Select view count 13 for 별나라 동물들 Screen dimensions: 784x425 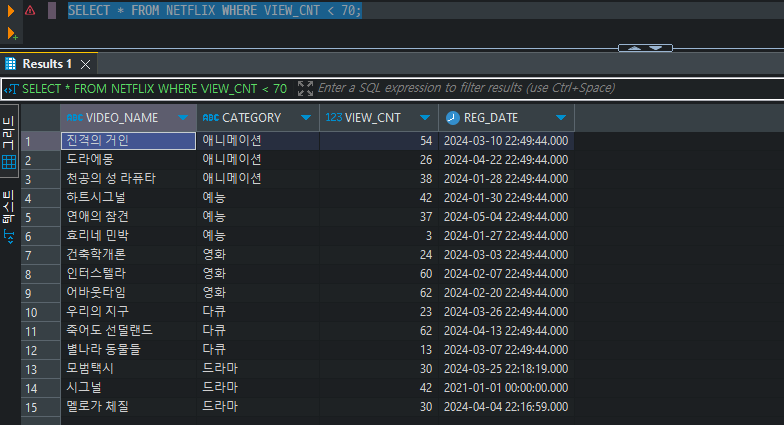click(379, 350)
